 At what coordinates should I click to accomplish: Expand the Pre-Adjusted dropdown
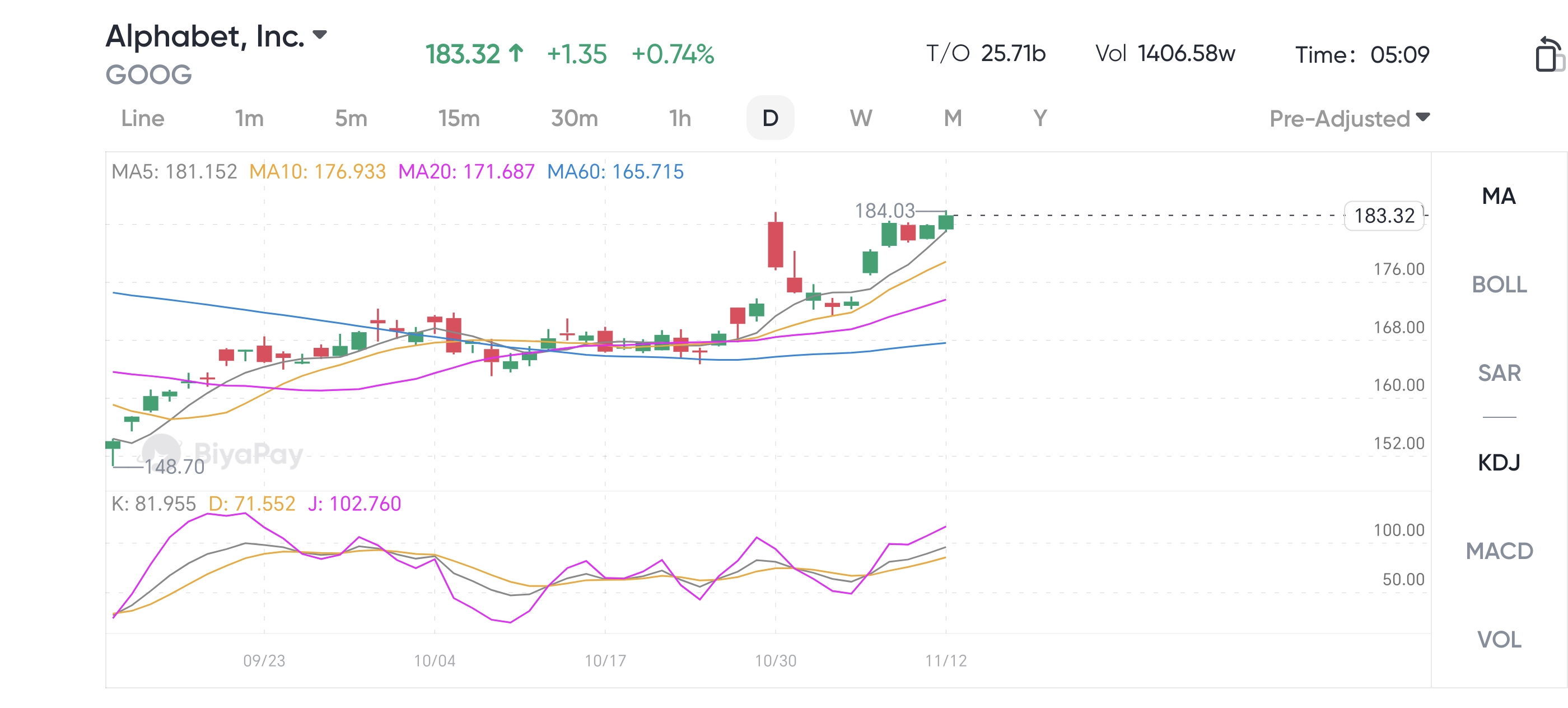1349,119
